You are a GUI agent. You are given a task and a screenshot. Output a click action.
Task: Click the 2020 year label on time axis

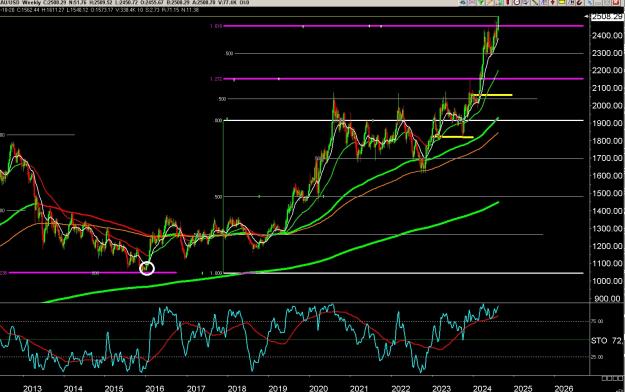point(318,388)
